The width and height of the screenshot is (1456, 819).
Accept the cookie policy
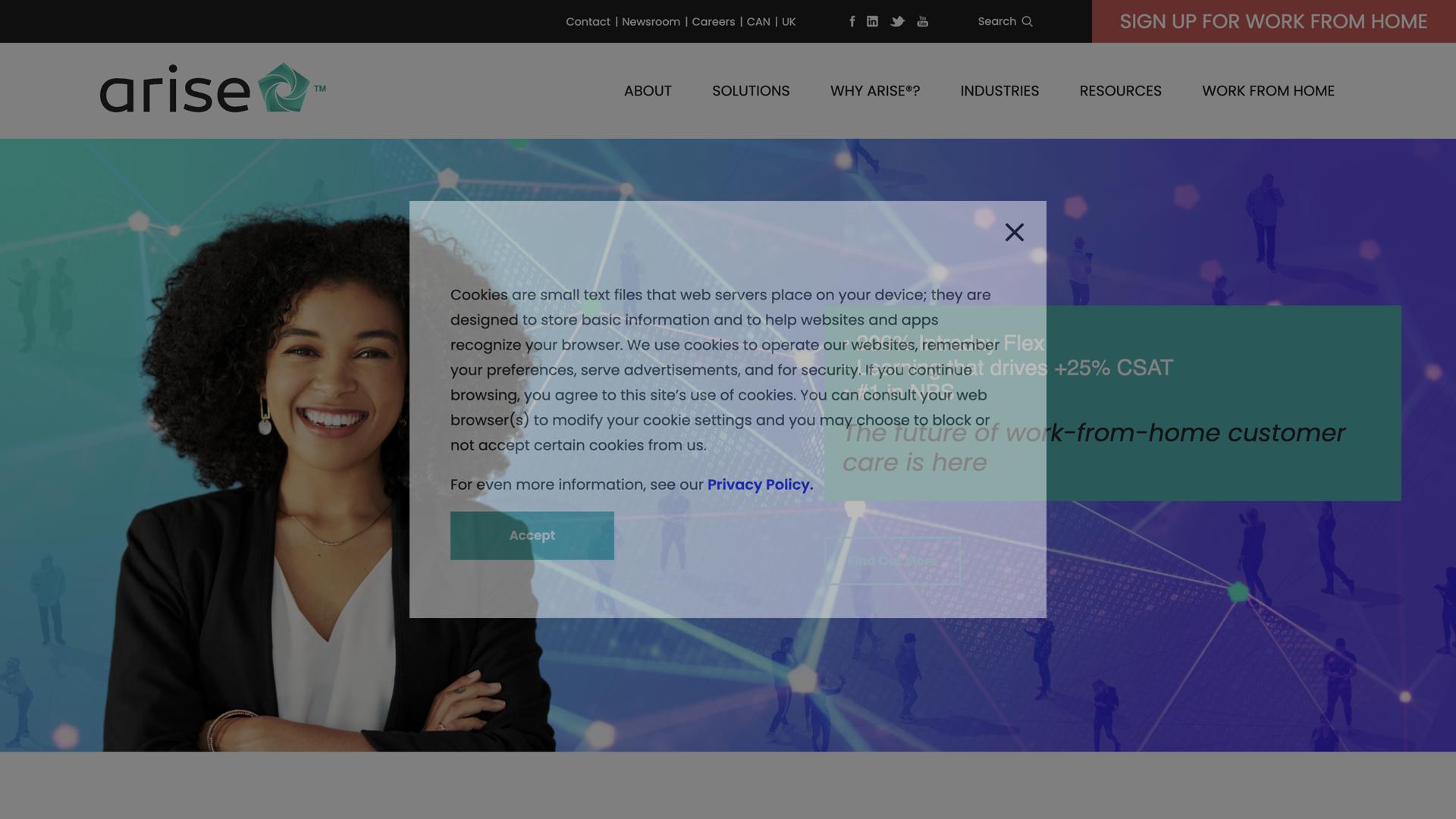point(532,535)
